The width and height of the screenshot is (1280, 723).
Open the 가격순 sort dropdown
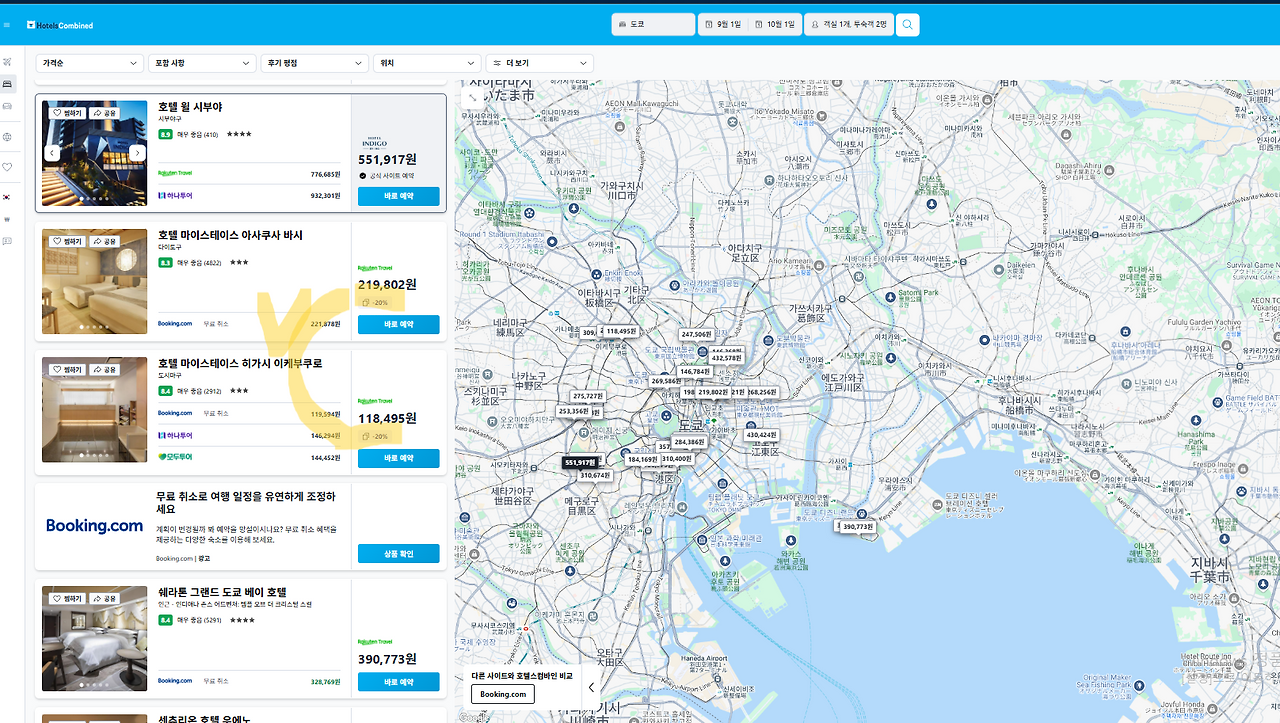point(90,63)
